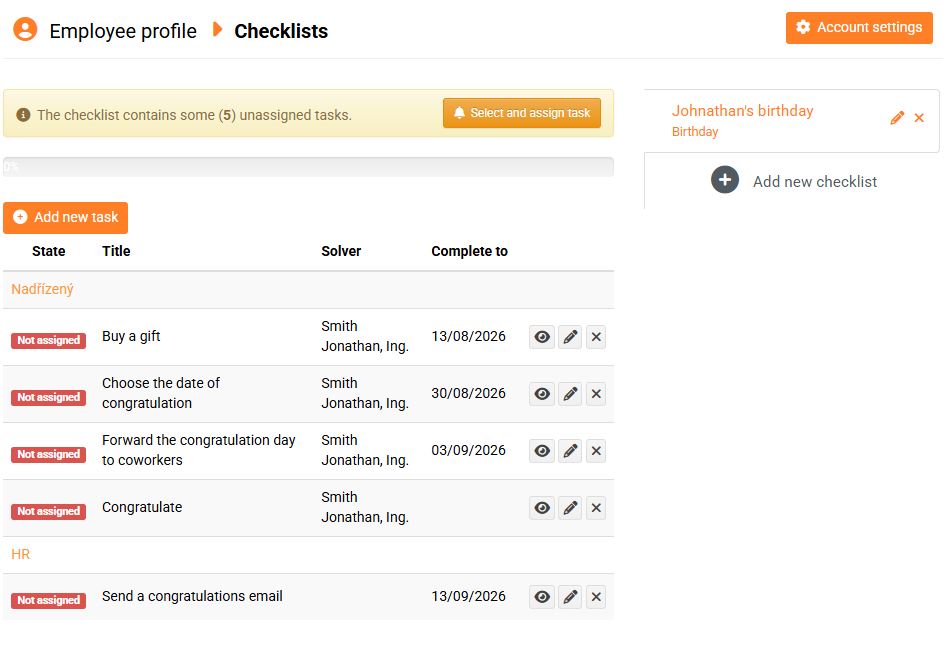950x647 pixels.
Task: Add new checklist
Action: click(794, 181)
